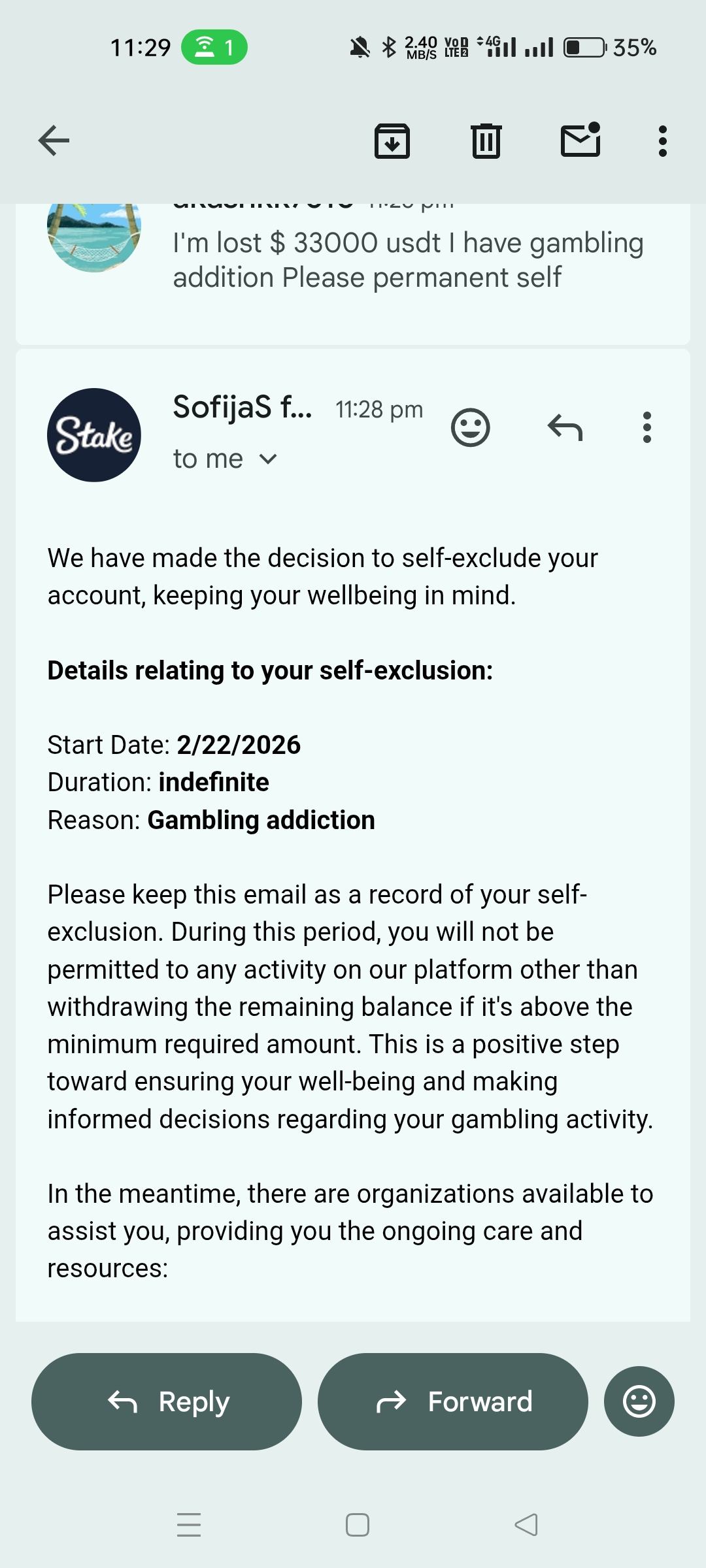Mark the email as unread
Image resolution: width=706 pixels, height=1568 pixels.
click(580, 140)
